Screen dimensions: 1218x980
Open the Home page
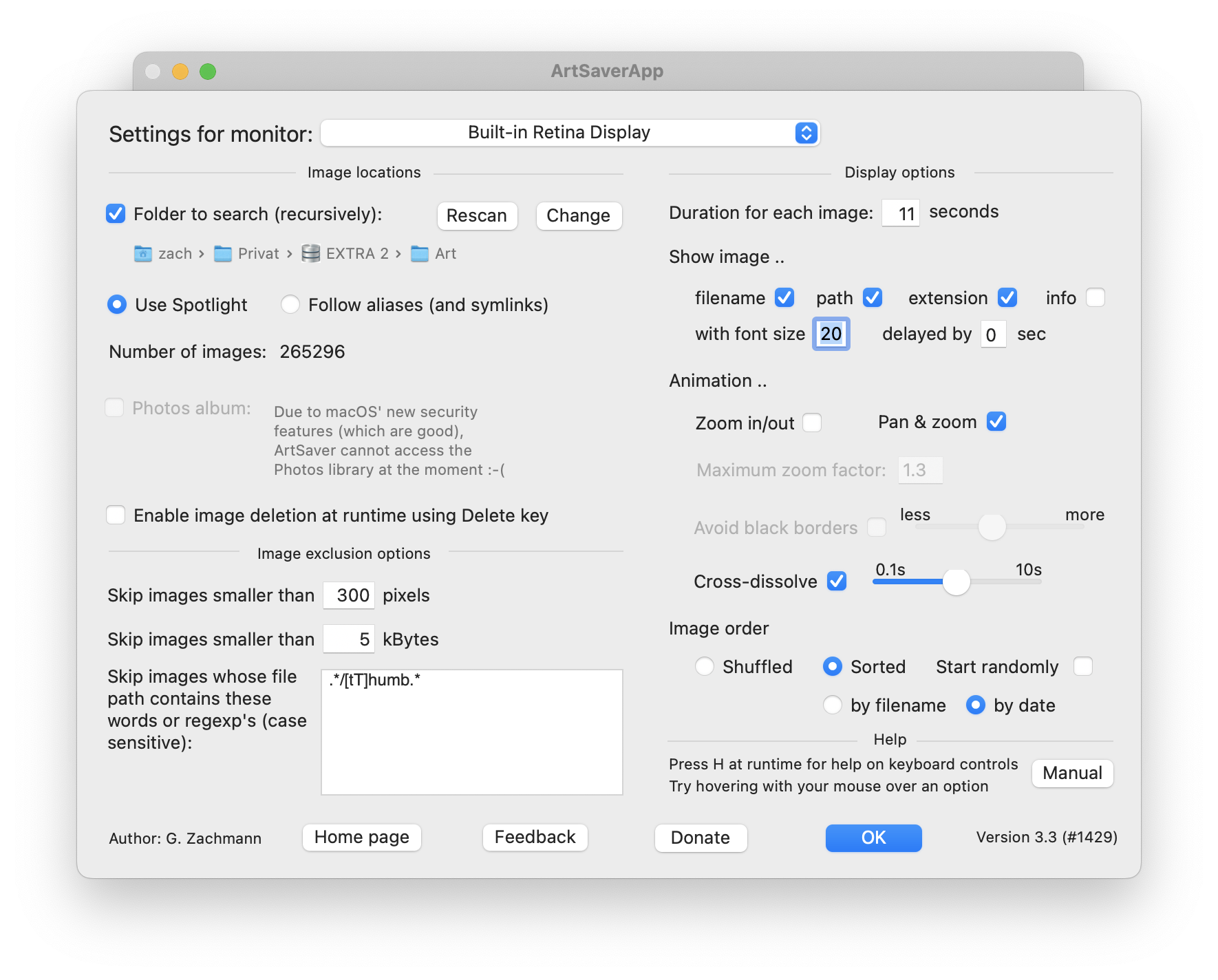pyautogui.click(x=362, y=838)
